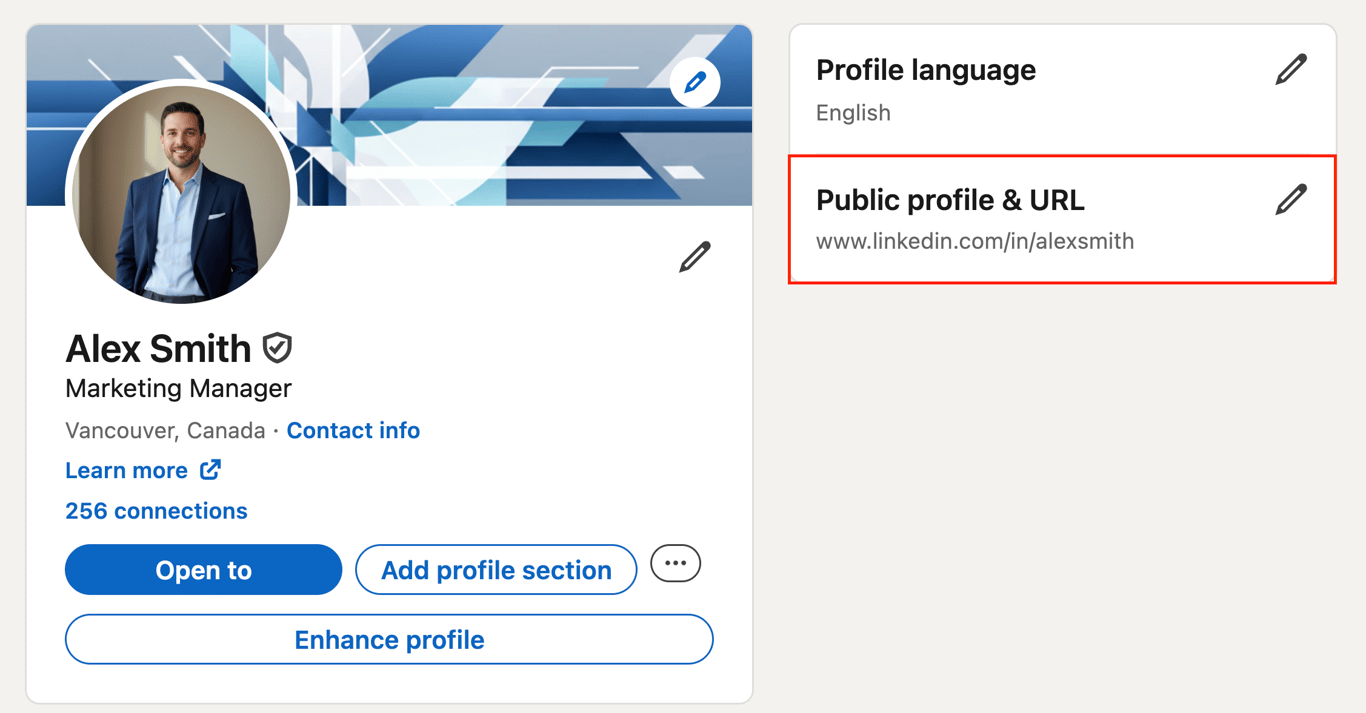1366x713 pixels.
Task: Open the intro section edit pencil
Action: pyautogui.click(x=695, y=255)
